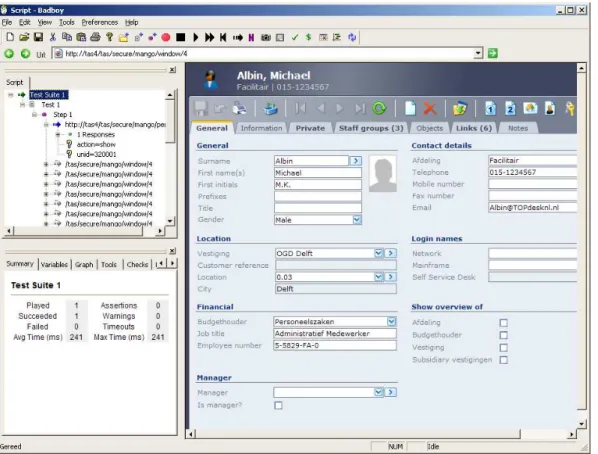Viewport: 598px width, 454px height.
Task: Stop playback with the black square icon
Action: pos(180,37)
